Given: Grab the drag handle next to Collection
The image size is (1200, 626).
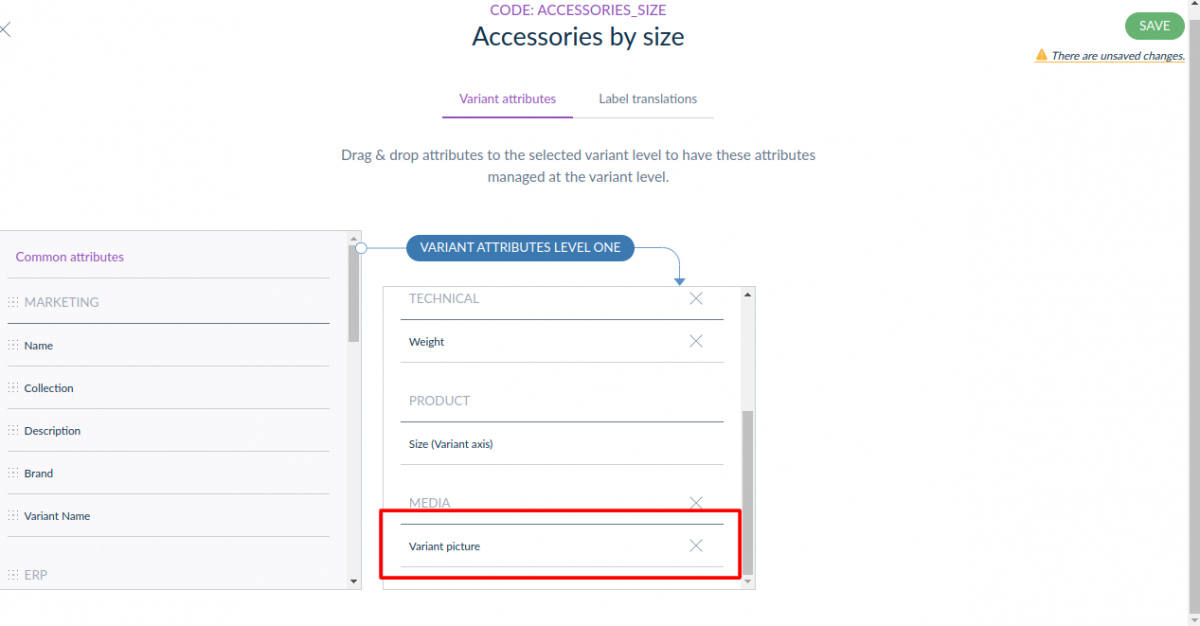Looking at the screenshot, I should [x=14, y=388].
